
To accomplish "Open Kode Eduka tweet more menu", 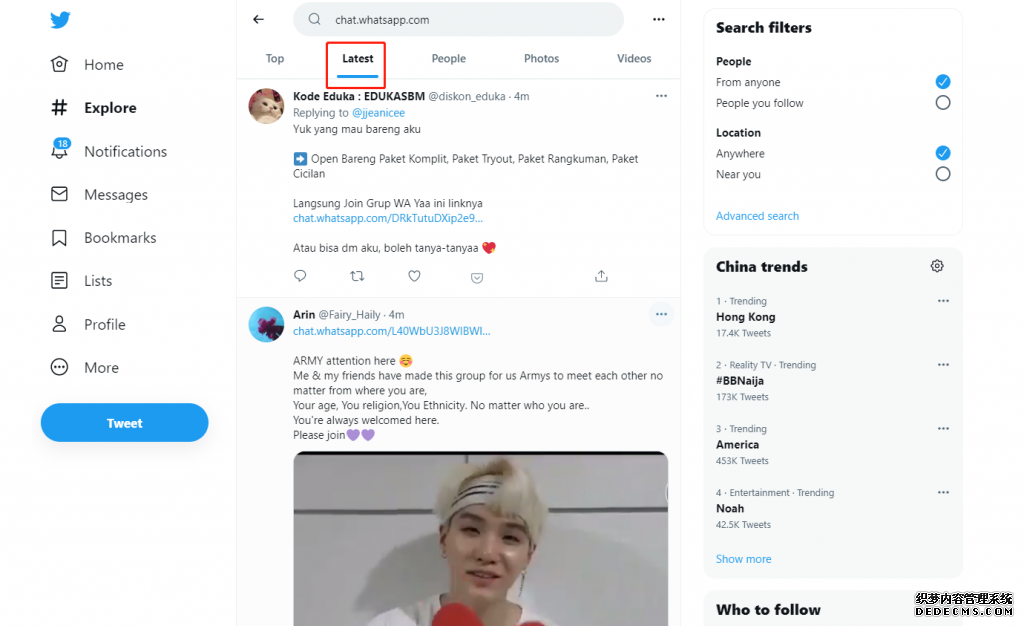I will 662,96.
